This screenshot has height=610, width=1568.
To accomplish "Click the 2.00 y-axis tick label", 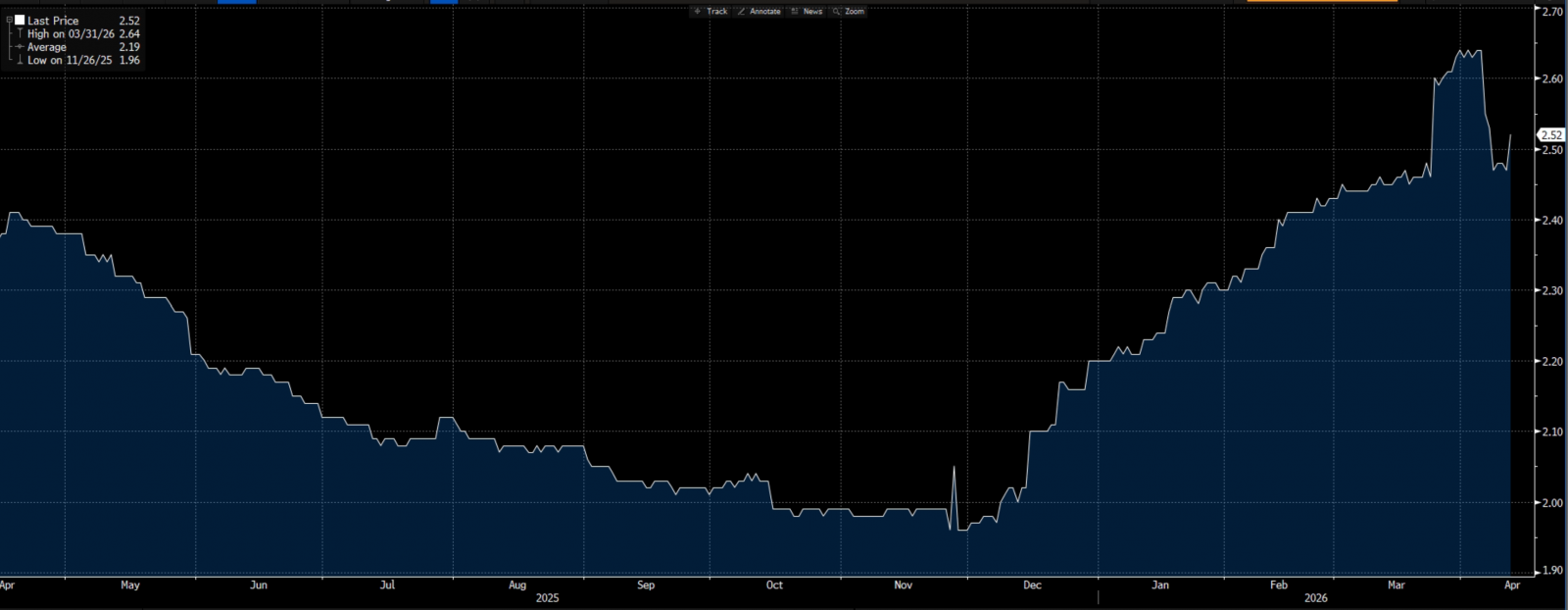I will 1552,503.
